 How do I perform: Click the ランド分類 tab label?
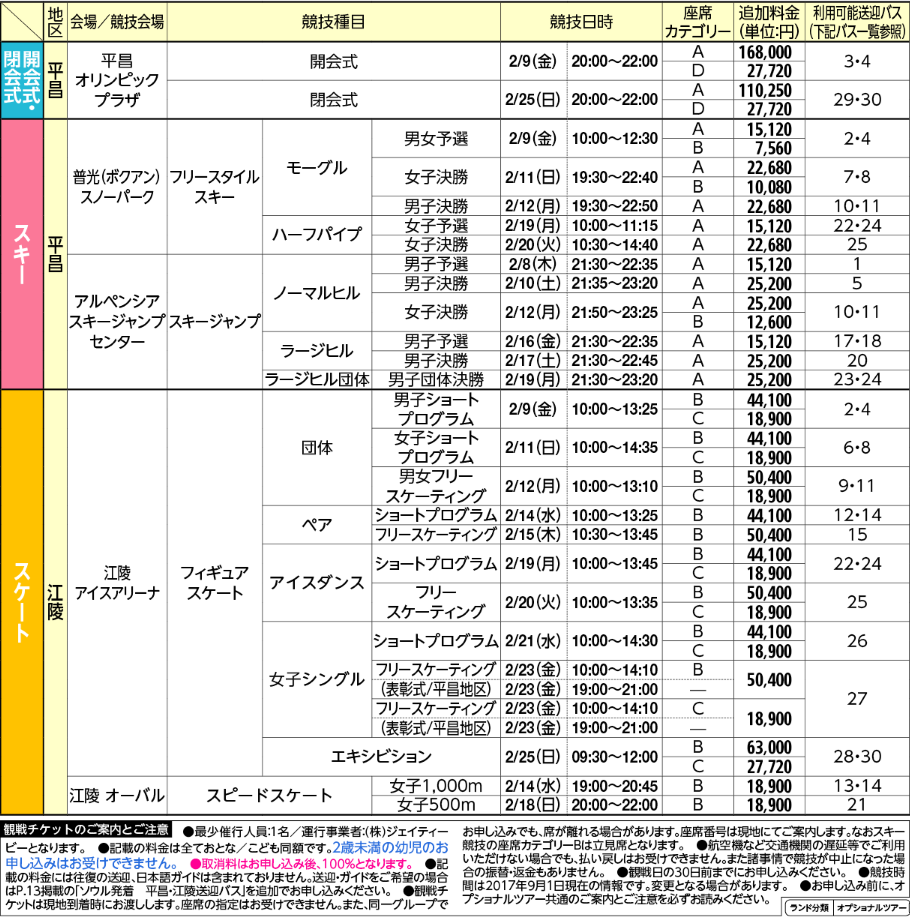pyautogui.click(x=808, y=908)
